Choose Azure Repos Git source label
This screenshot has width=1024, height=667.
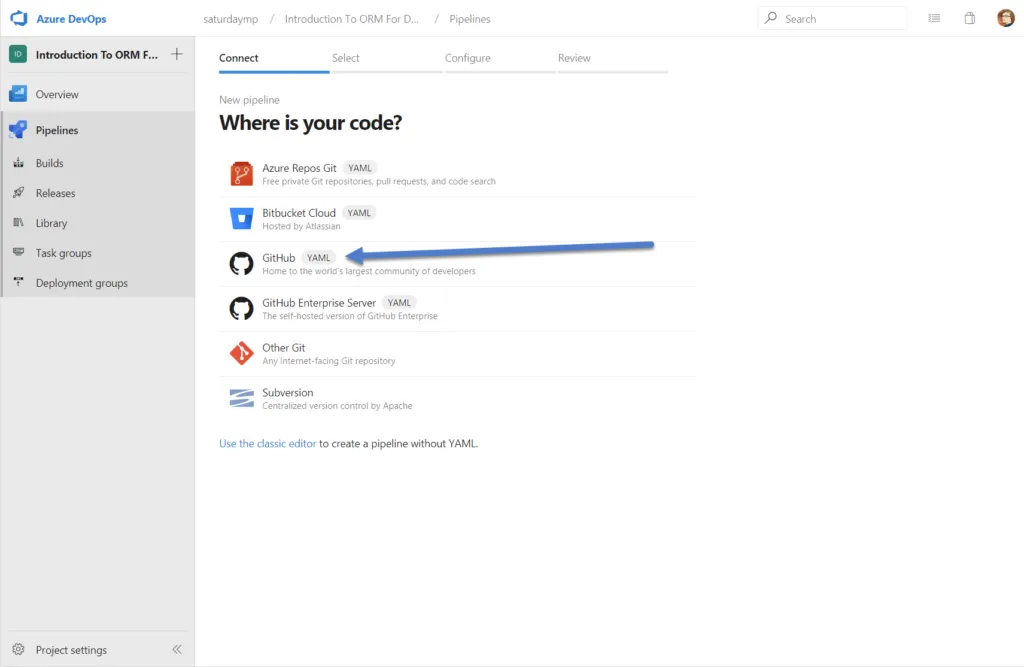point(299,168)
